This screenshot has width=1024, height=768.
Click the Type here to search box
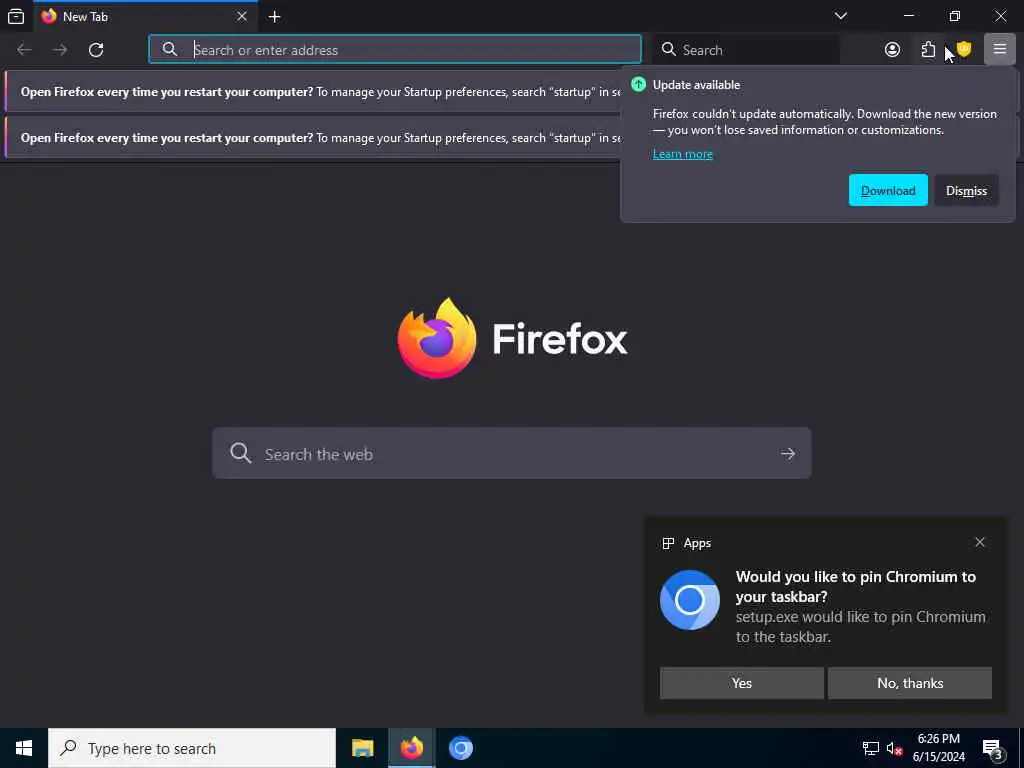pos(192,748)
